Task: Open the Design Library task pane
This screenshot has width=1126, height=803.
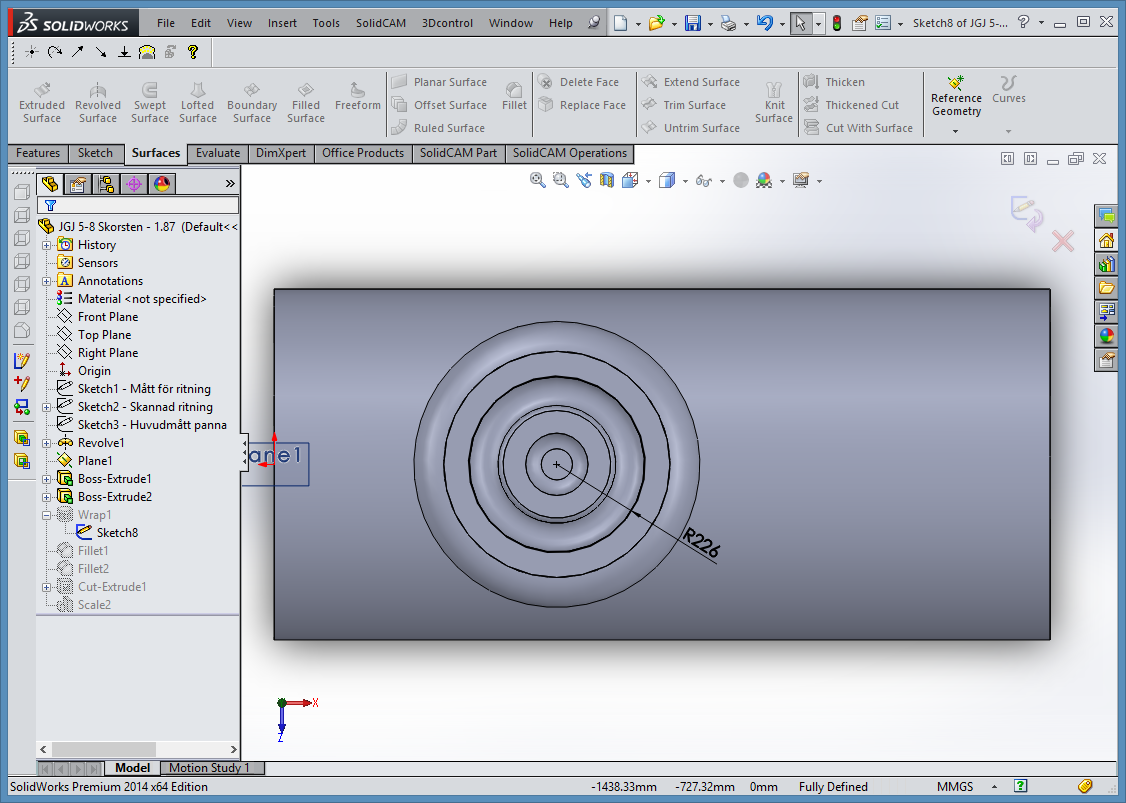Action: (1106, 264)
